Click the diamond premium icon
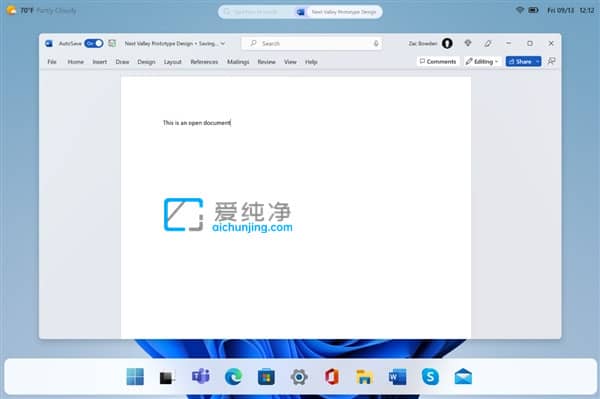 468,43
